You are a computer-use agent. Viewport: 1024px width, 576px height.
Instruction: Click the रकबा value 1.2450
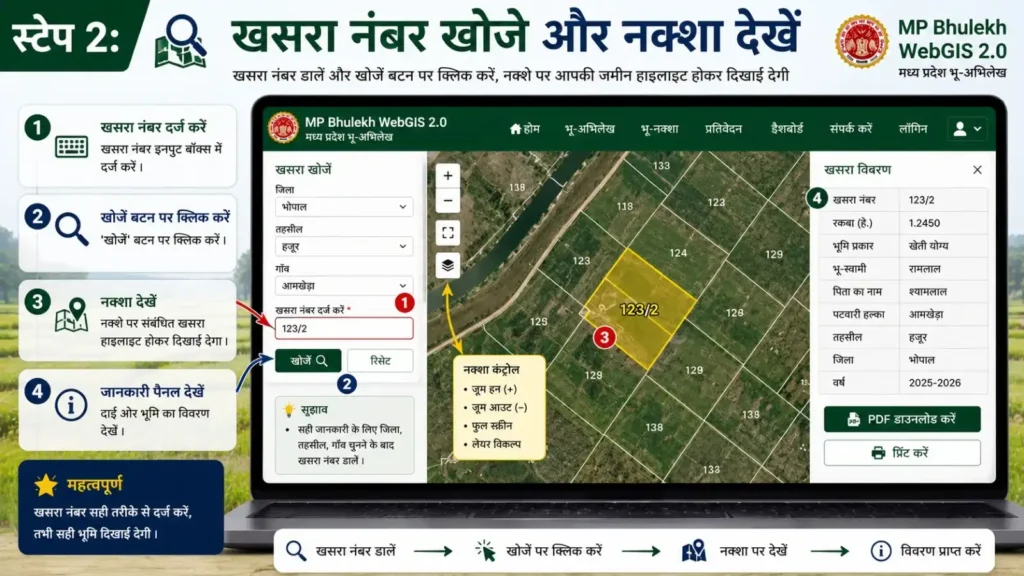(924, 223)
